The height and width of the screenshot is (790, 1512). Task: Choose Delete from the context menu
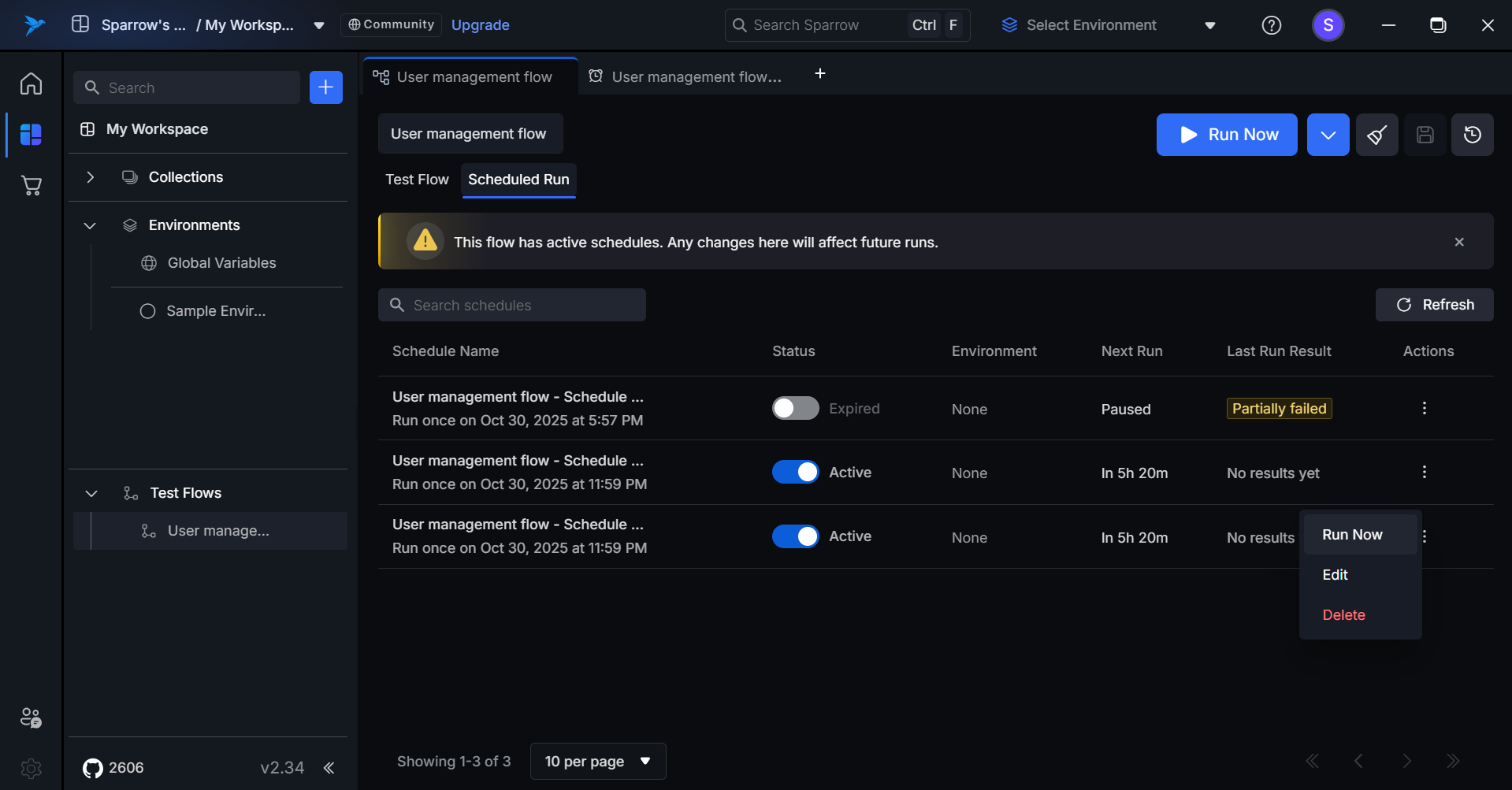(1343, 615)
